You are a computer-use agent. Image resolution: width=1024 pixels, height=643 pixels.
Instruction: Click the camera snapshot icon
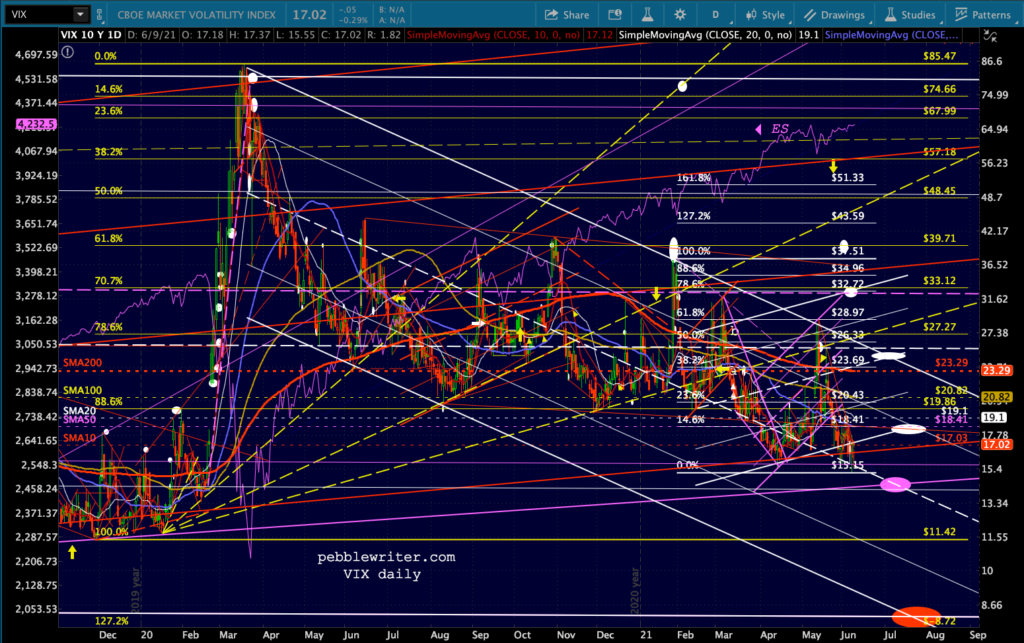coord(615,14)
